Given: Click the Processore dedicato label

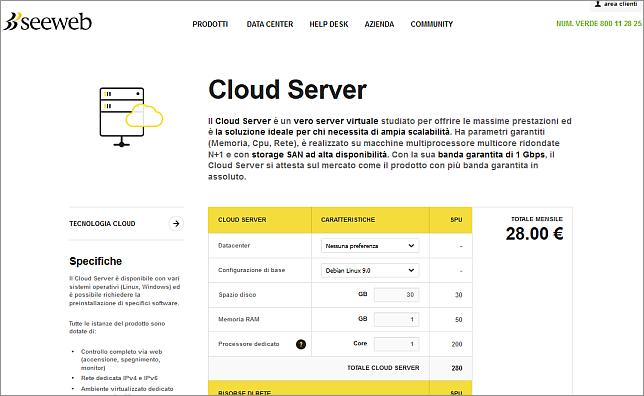Looking at the screenshot, I should click(248, 344).
